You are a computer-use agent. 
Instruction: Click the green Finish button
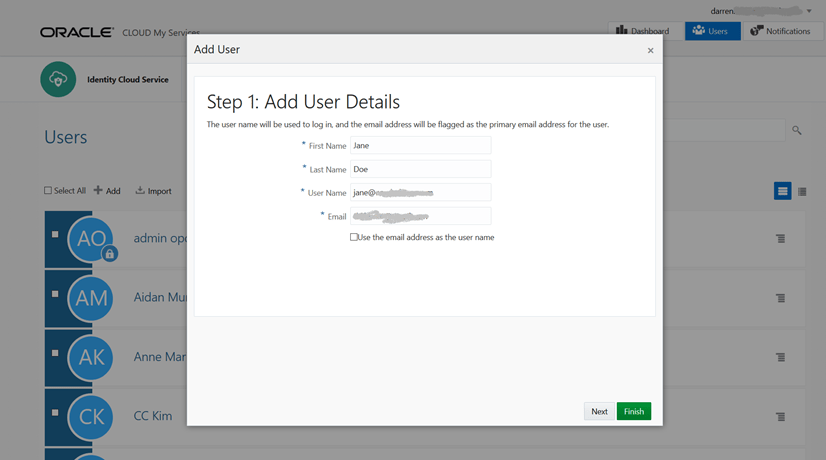click(634, 411)
